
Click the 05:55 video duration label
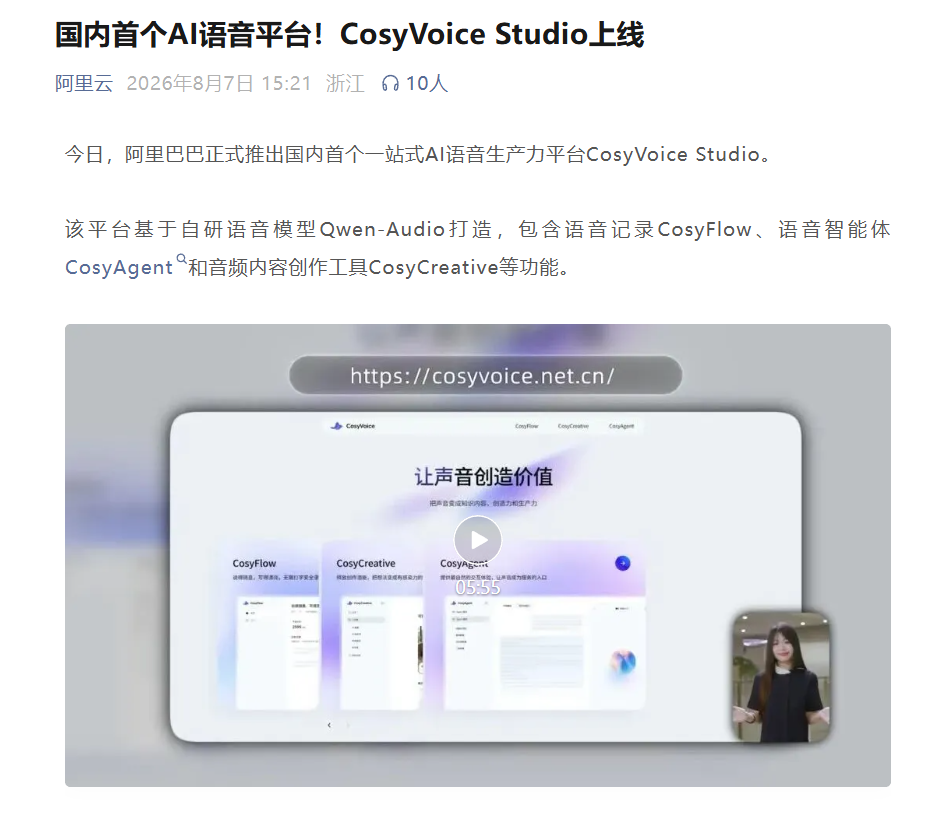pyautogui.click(x=478, y=587)
